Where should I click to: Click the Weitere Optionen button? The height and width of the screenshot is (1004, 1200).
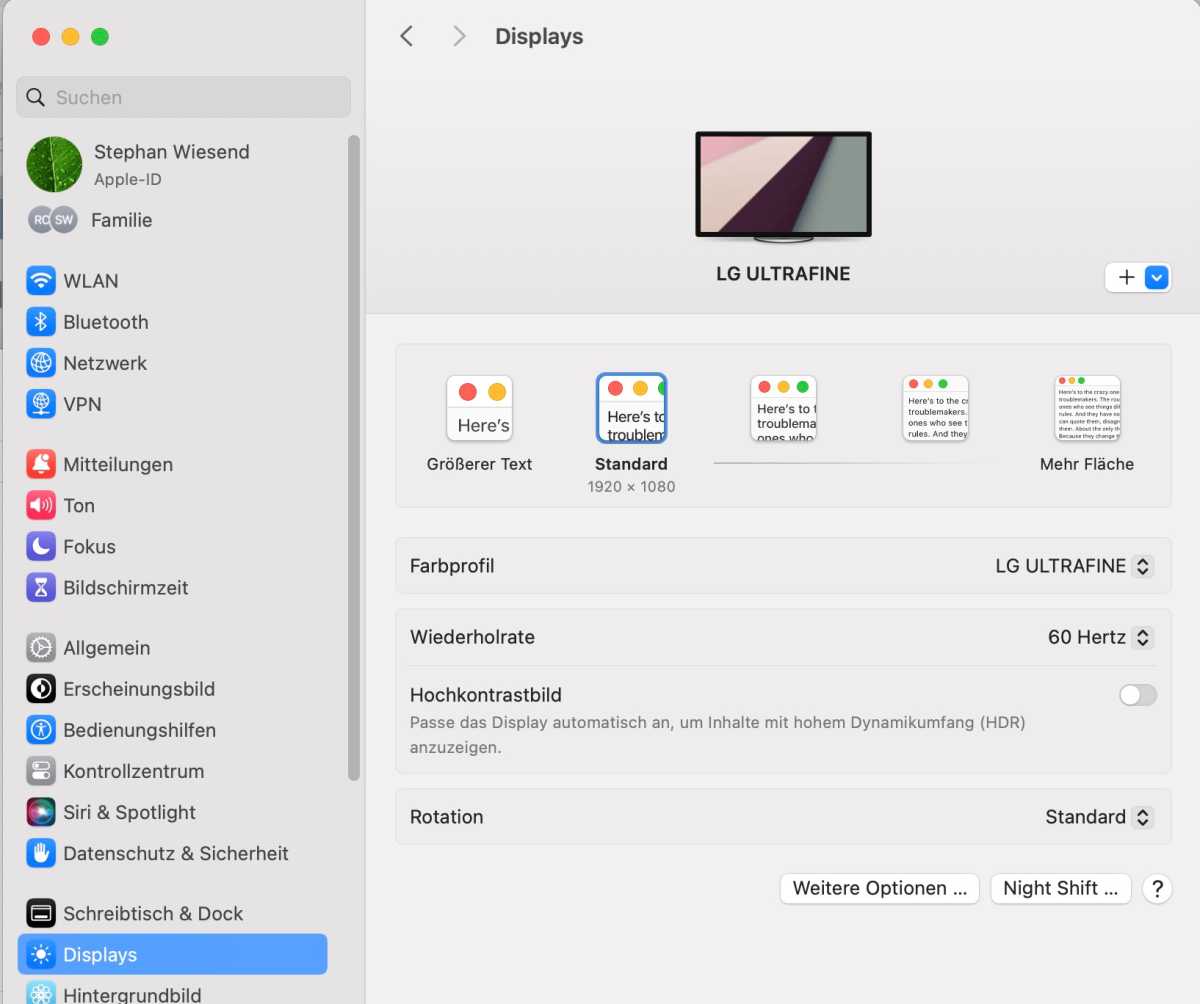[880, 888]
